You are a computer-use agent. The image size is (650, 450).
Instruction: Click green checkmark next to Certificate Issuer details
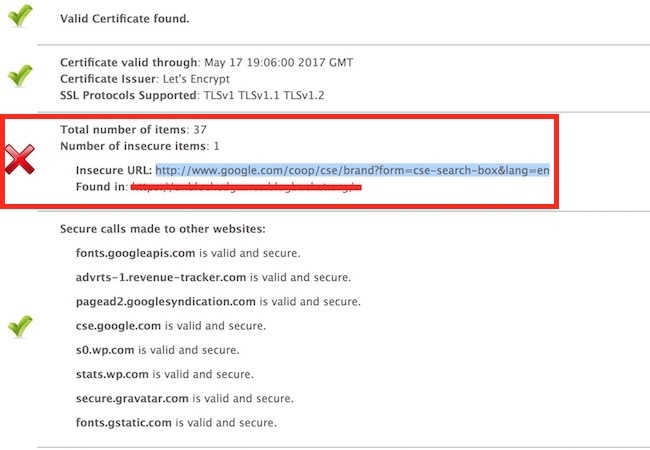coord(20,75)
